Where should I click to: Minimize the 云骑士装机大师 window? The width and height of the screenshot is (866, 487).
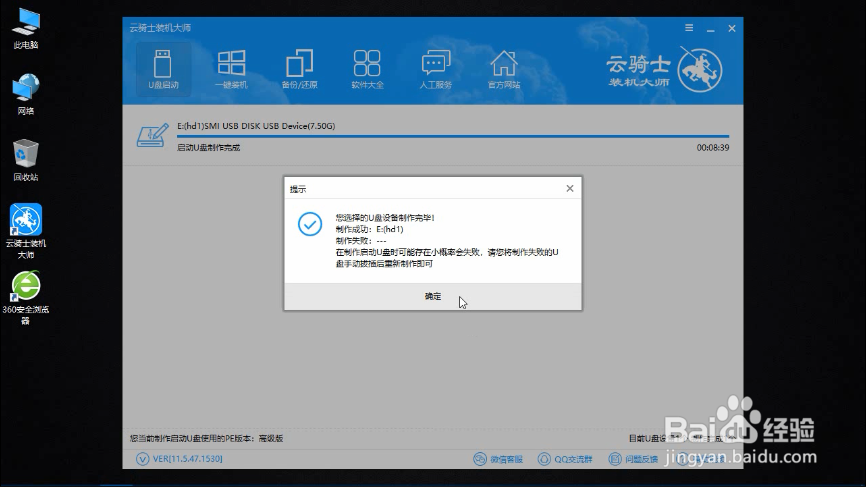tap(710, 28)
